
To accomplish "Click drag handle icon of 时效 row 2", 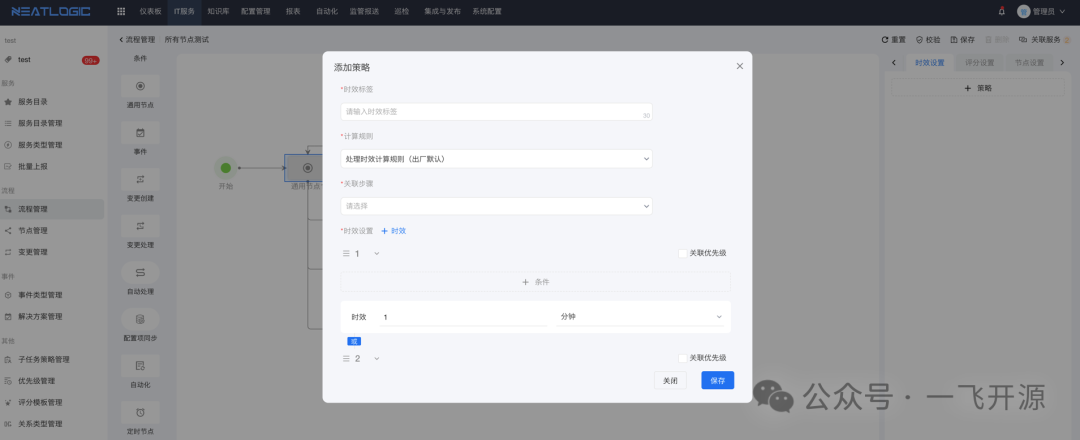I will 346,358.
